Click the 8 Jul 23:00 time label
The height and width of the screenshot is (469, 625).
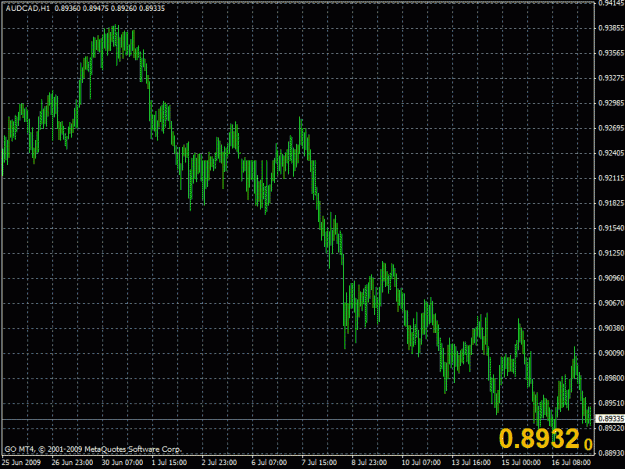click(x=369, y=463)
